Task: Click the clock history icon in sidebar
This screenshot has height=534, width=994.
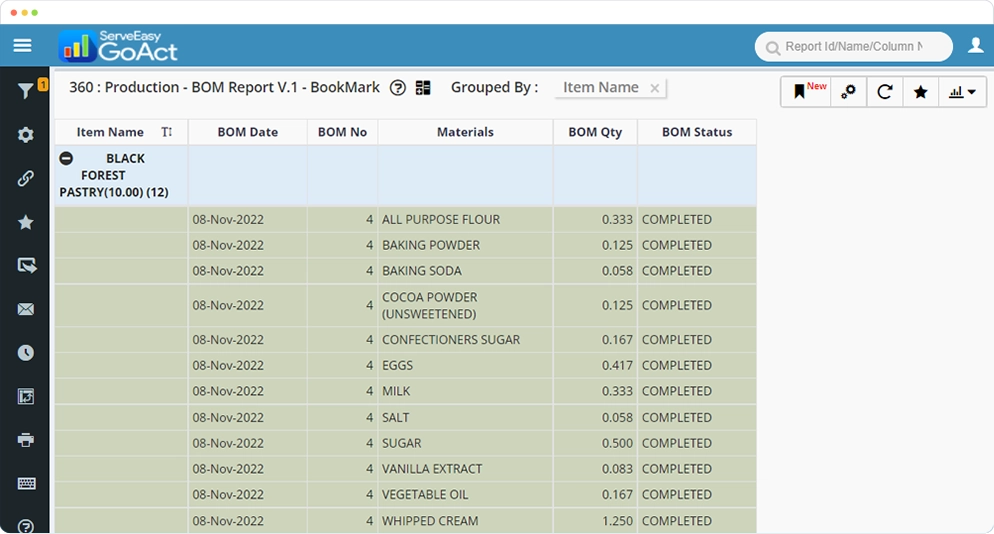Action: (x=26, y=353)
